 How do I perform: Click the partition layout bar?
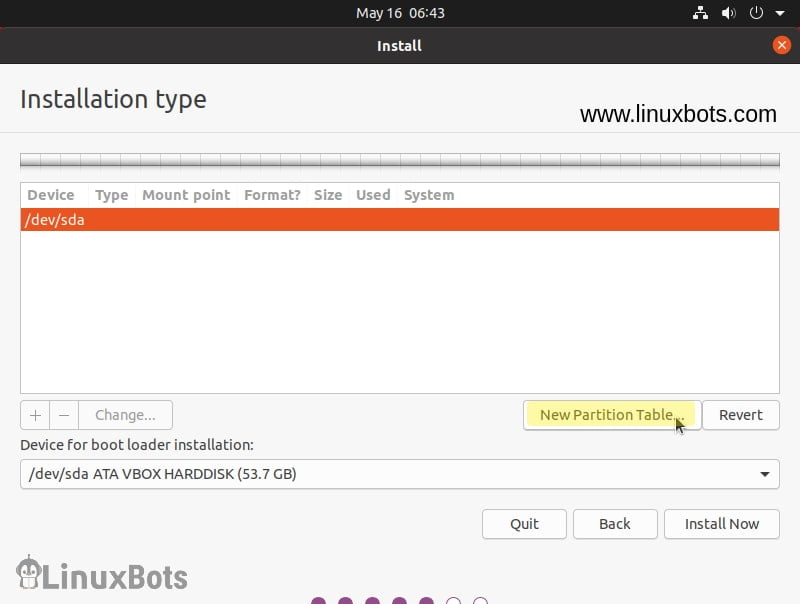point(400,161)
